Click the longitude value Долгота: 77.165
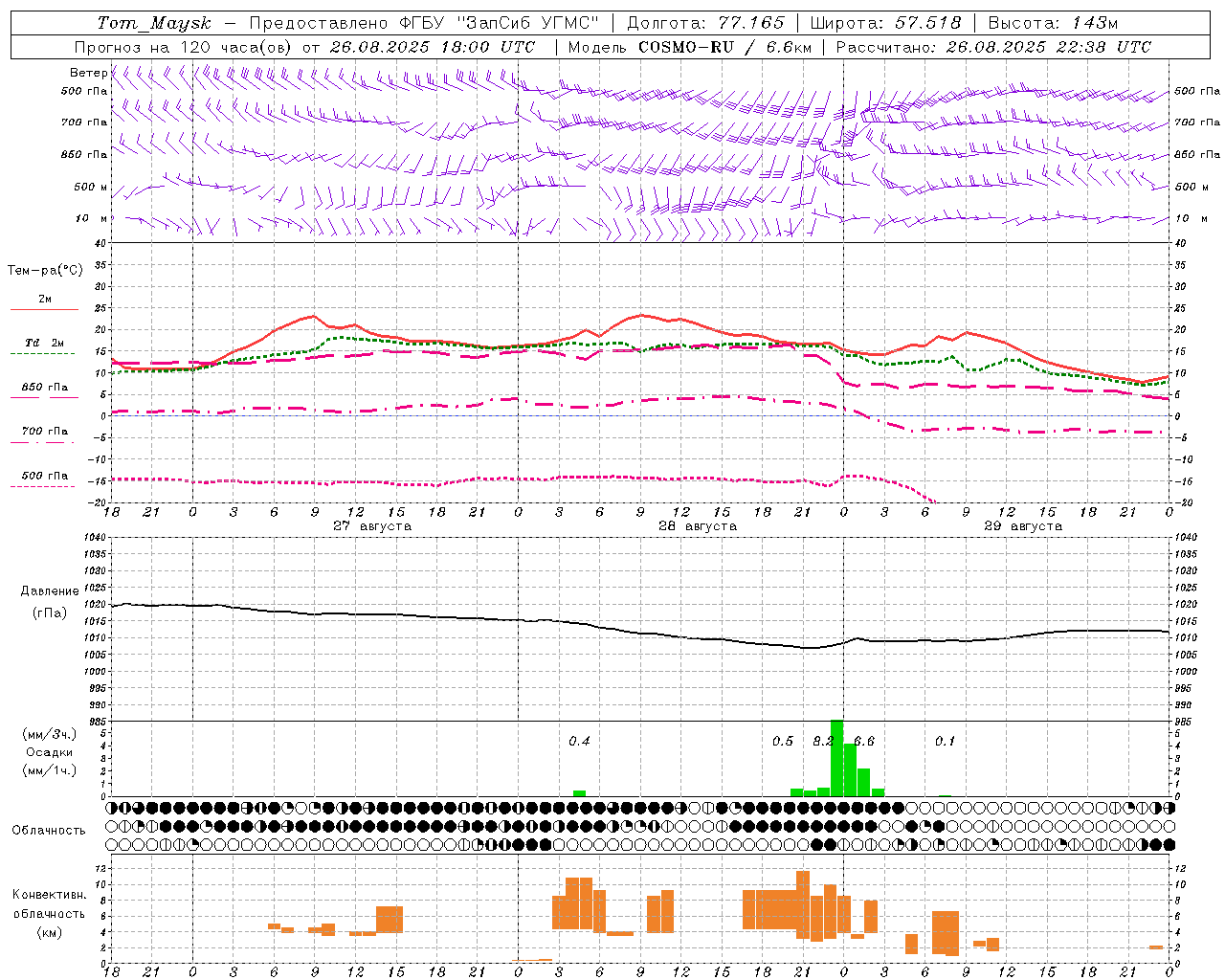This screenshot has height=980, width=1225. click(705, 23)
